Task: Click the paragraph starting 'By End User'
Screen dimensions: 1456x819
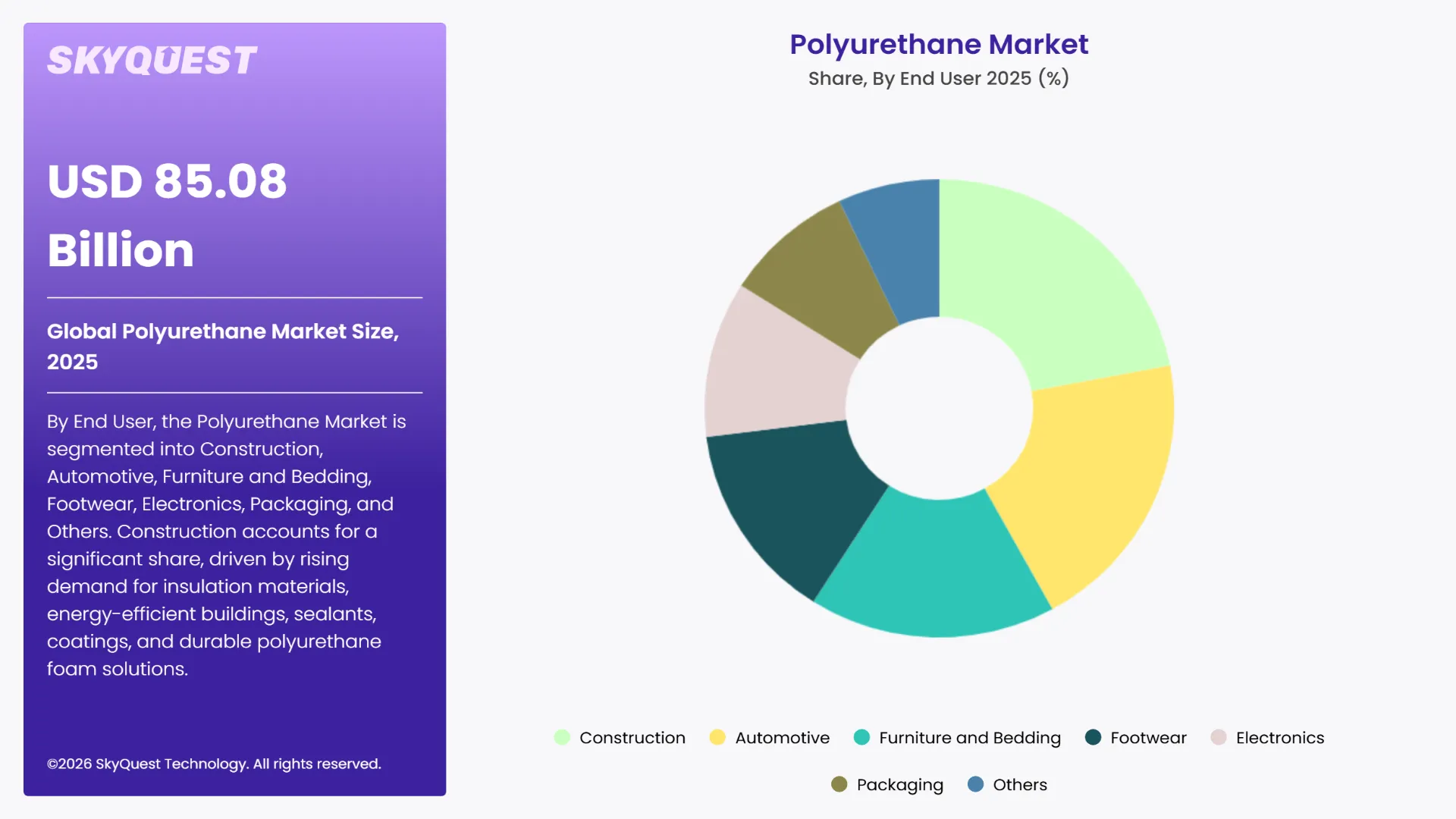Action: coord(227,544)
